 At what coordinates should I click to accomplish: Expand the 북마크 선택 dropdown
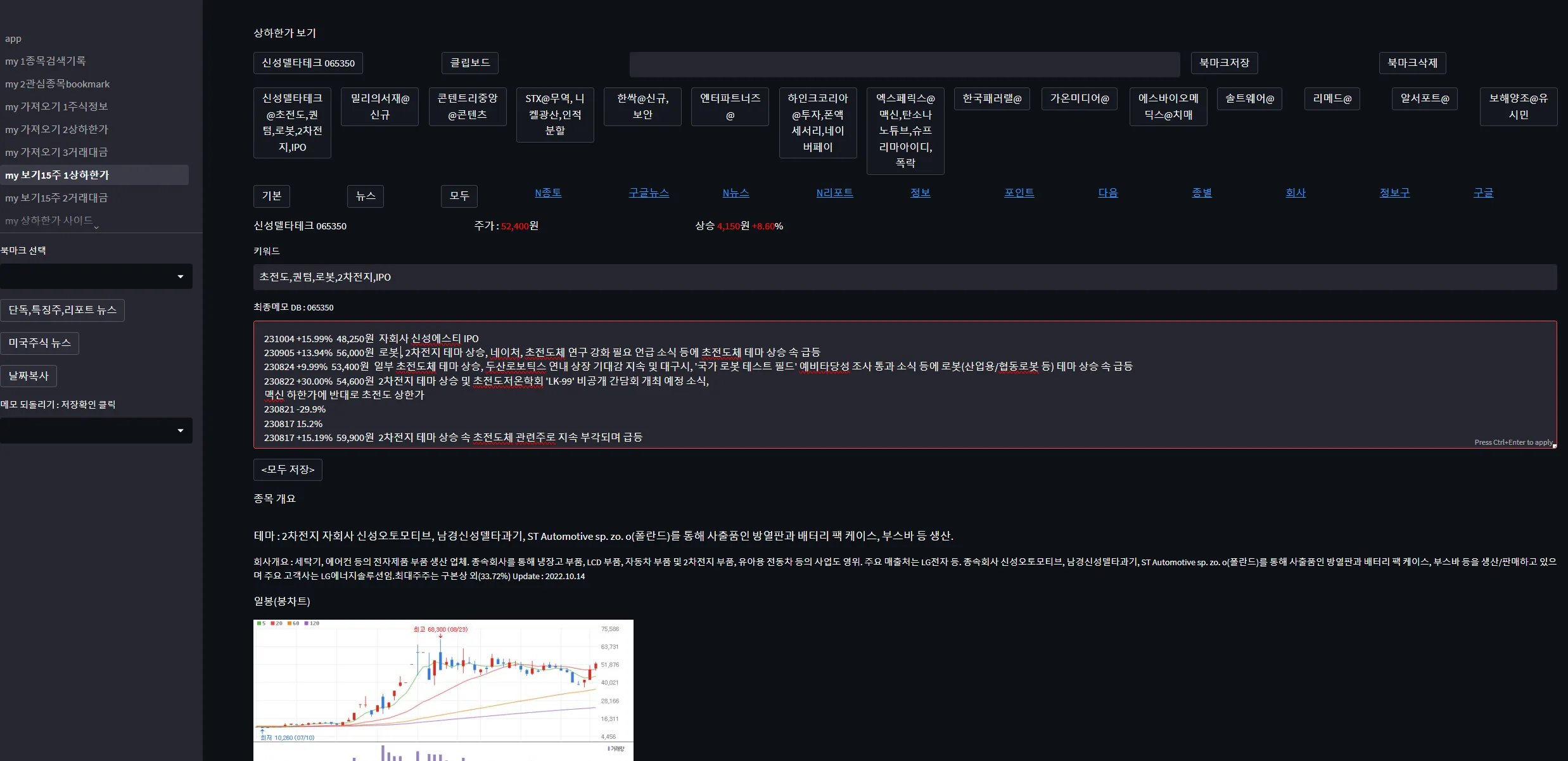click(x=95, y=276)
